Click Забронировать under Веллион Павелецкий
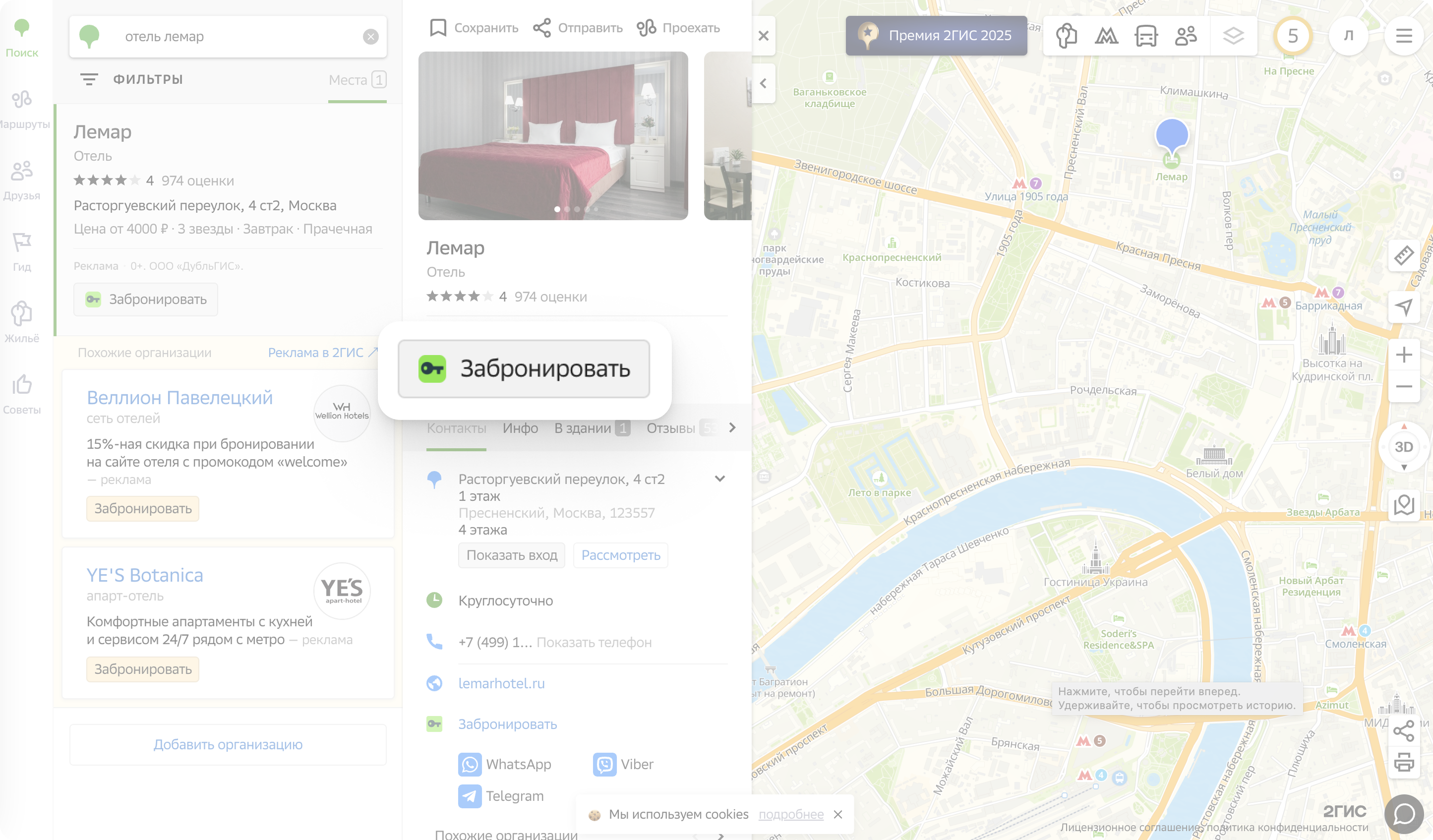 (x=143, y=509)
